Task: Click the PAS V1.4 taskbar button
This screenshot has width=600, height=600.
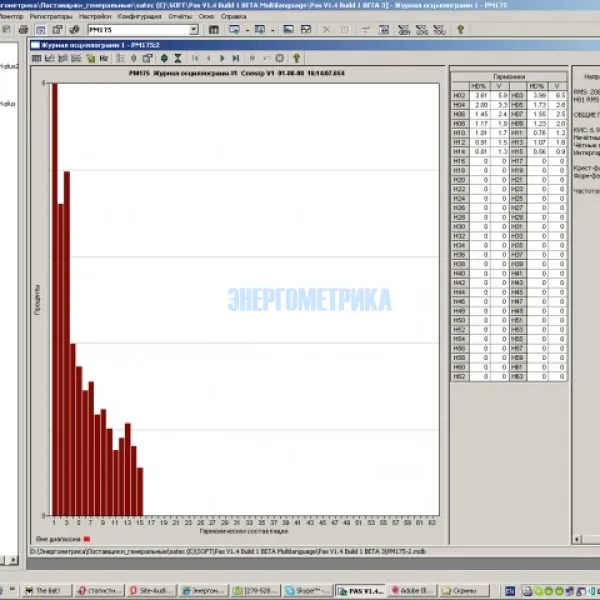Action: click(x=359, y=591)
